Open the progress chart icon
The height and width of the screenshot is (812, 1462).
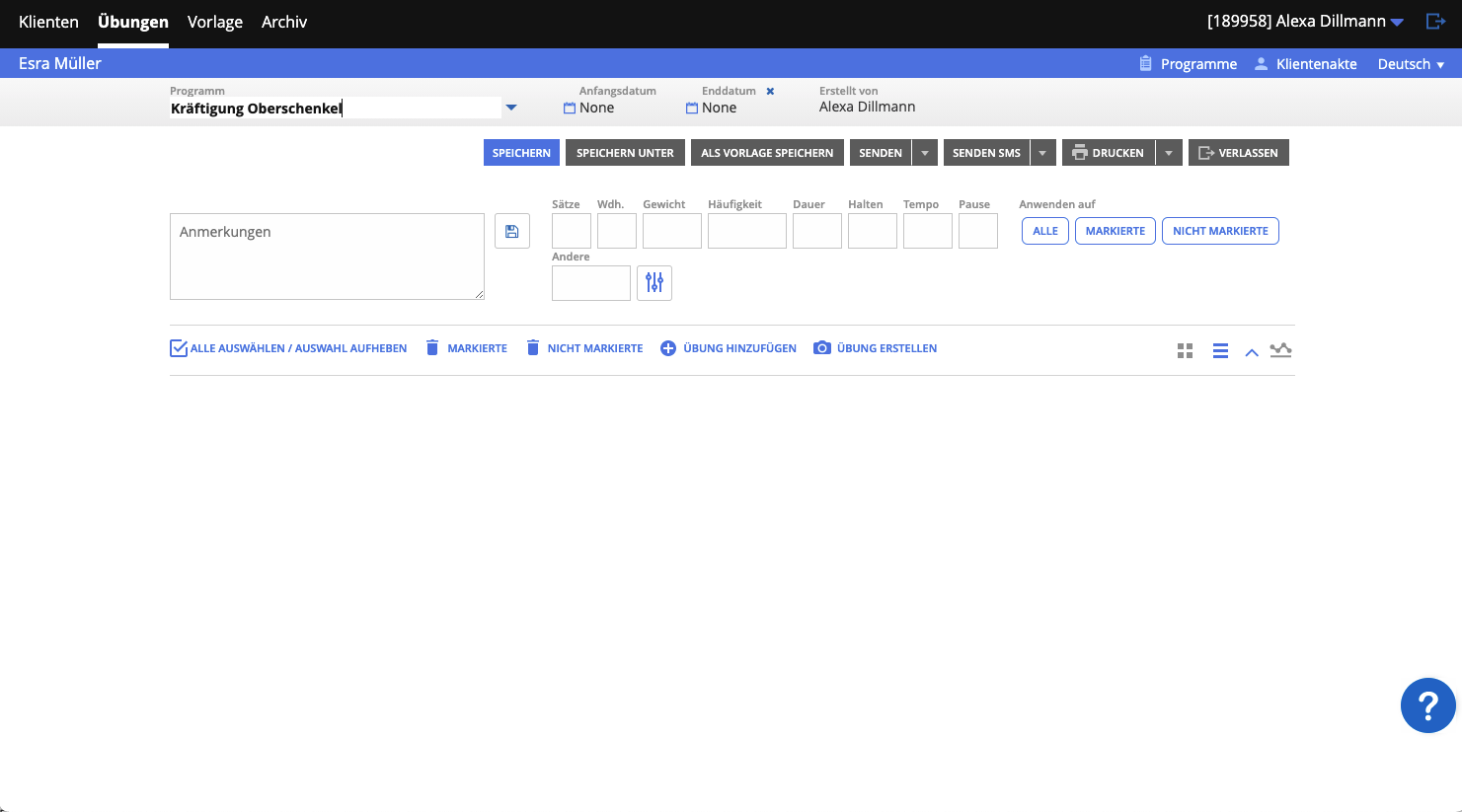click(x=1280, y=350)
